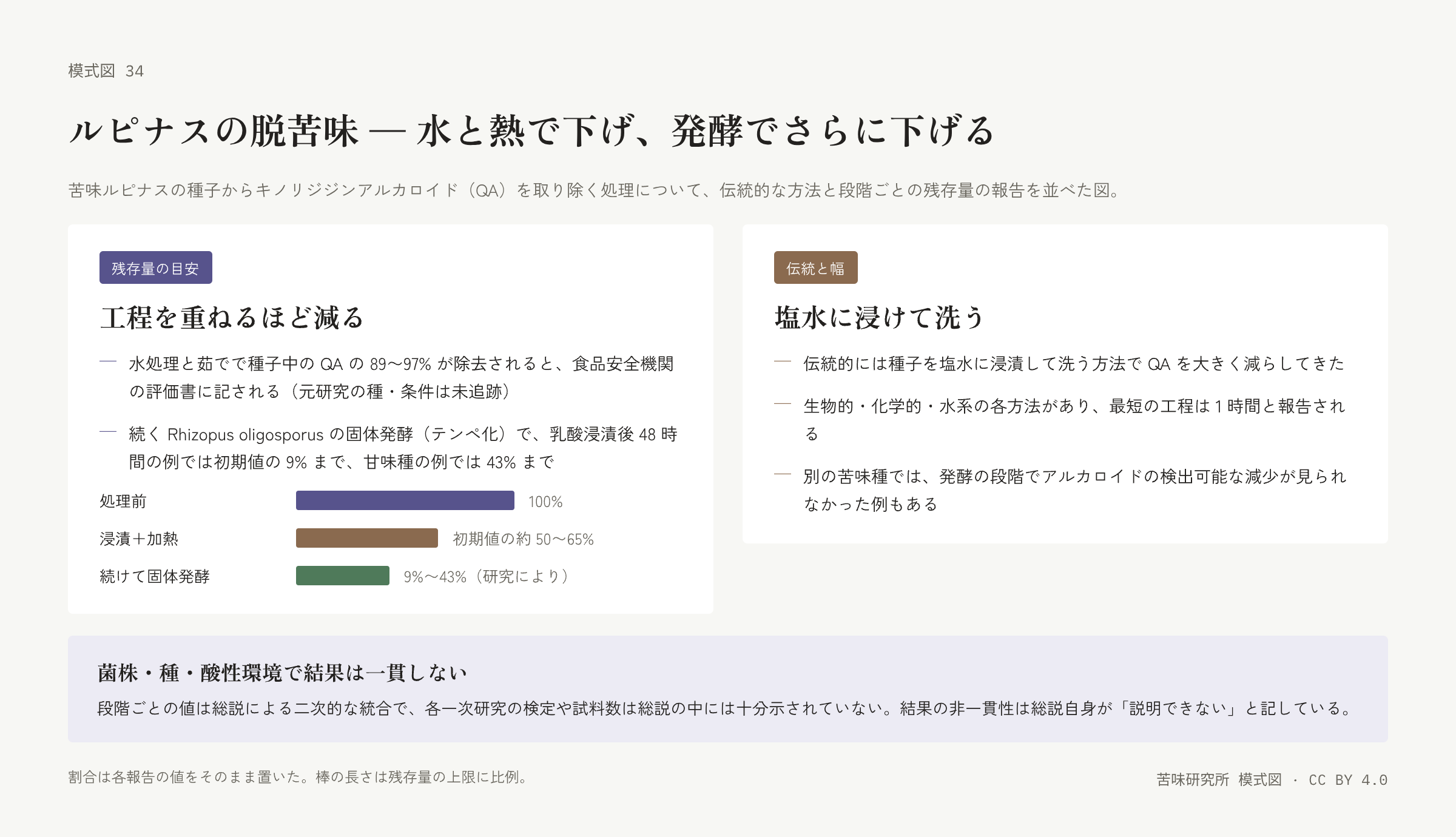Image resolution: width=1456 pixels, height=837 pixels.
Task: Select the 伝統と幅 brown tag
Action: click(x=816, y=267)
